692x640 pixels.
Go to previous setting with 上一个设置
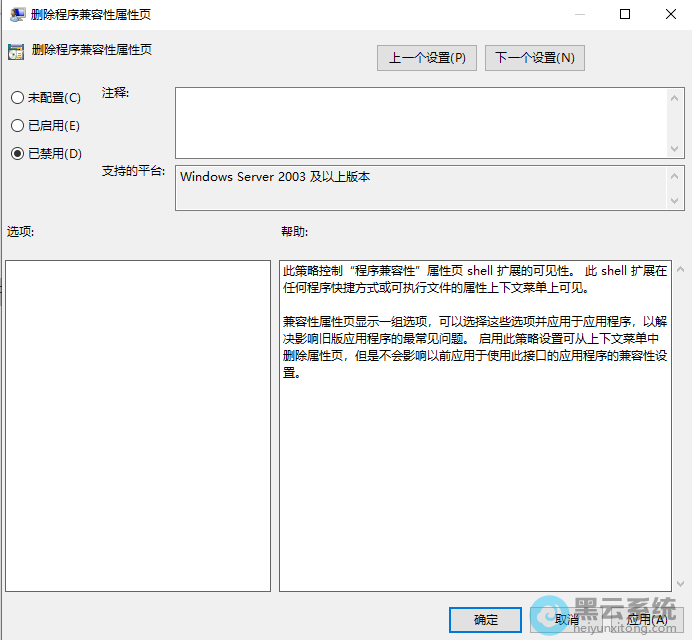pos(427,58)
